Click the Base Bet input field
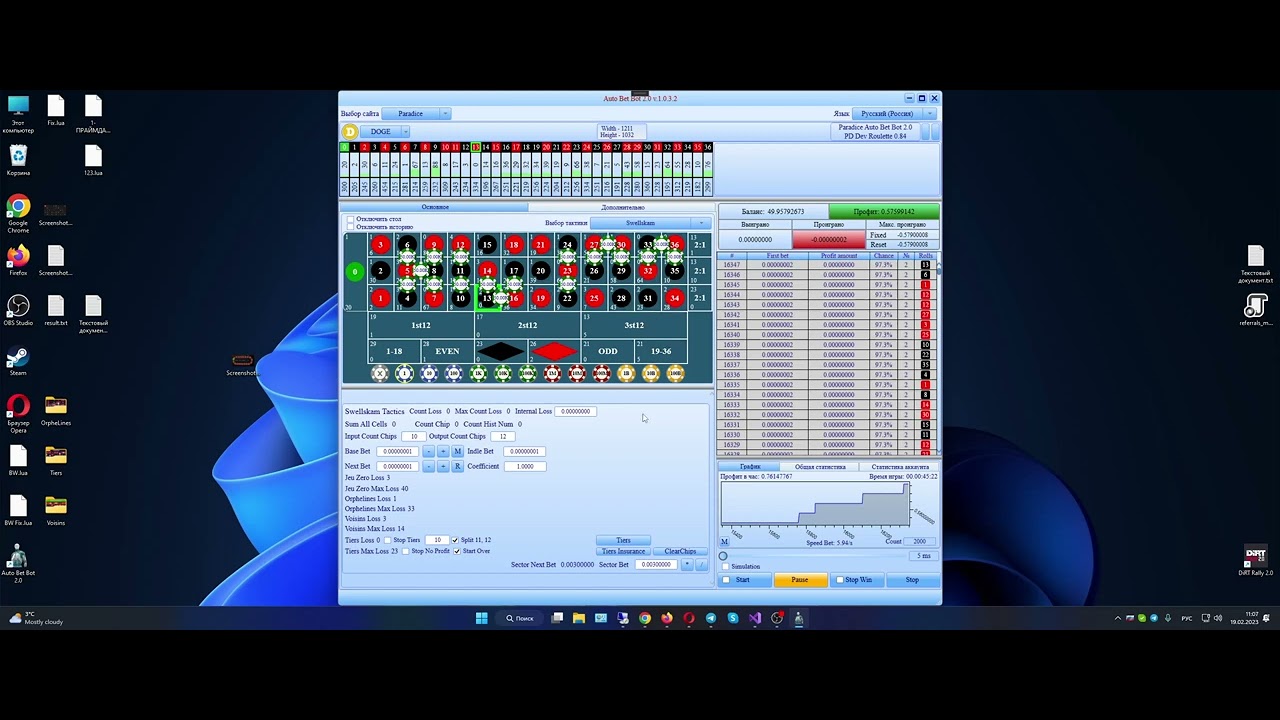This screenshot has width=1280, height=720. pos(397,452)
